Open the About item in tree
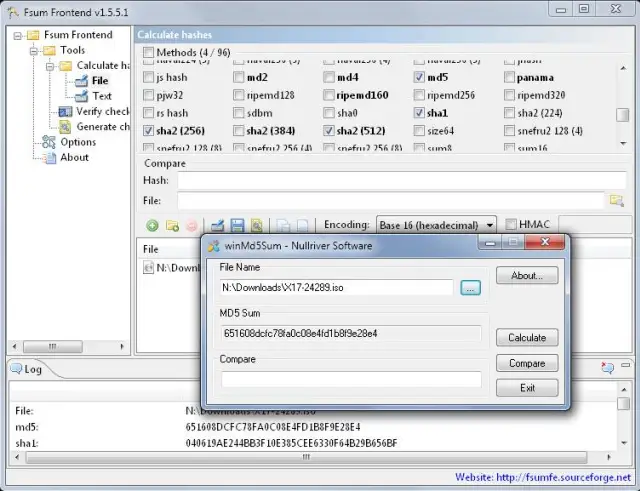Screen dimensions: 640x491 74,157
